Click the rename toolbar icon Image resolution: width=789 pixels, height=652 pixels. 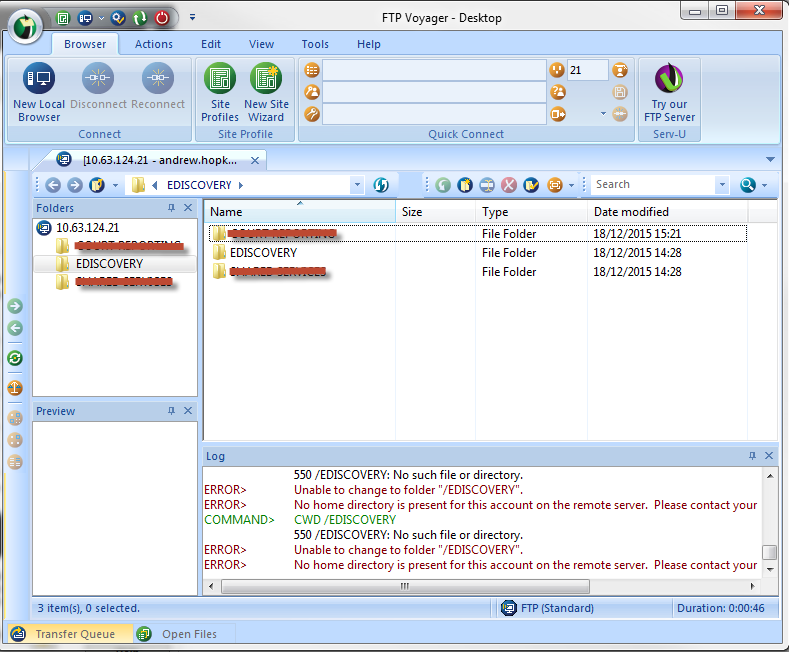tap(487, 185)
